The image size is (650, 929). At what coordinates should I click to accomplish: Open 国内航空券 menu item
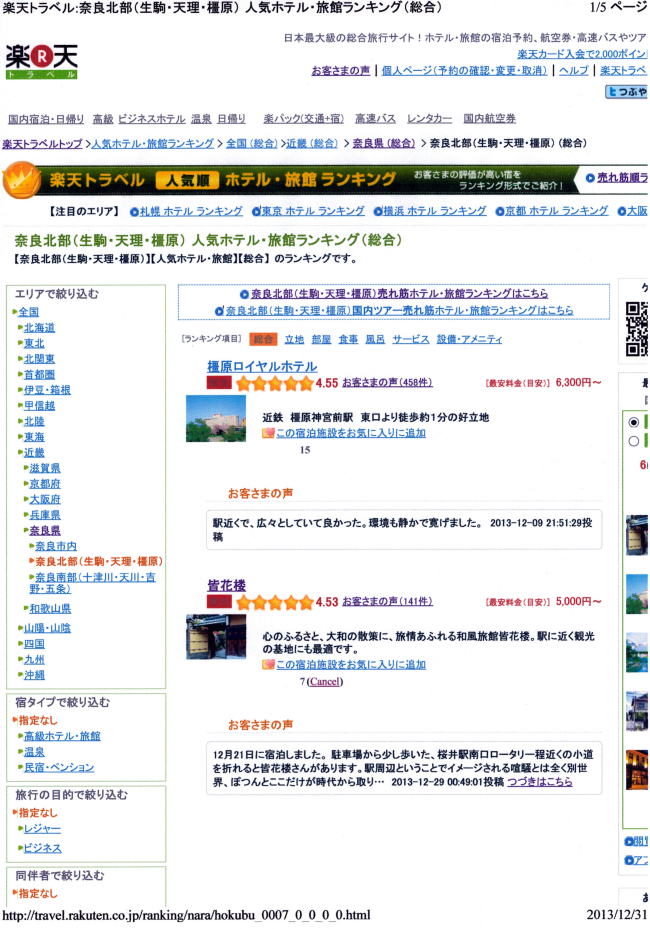point(489,119)
